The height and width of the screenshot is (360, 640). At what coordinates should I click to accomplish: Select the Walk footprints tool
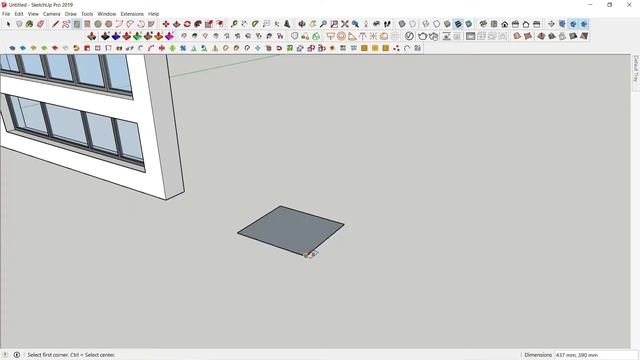[x=387, y=24]
